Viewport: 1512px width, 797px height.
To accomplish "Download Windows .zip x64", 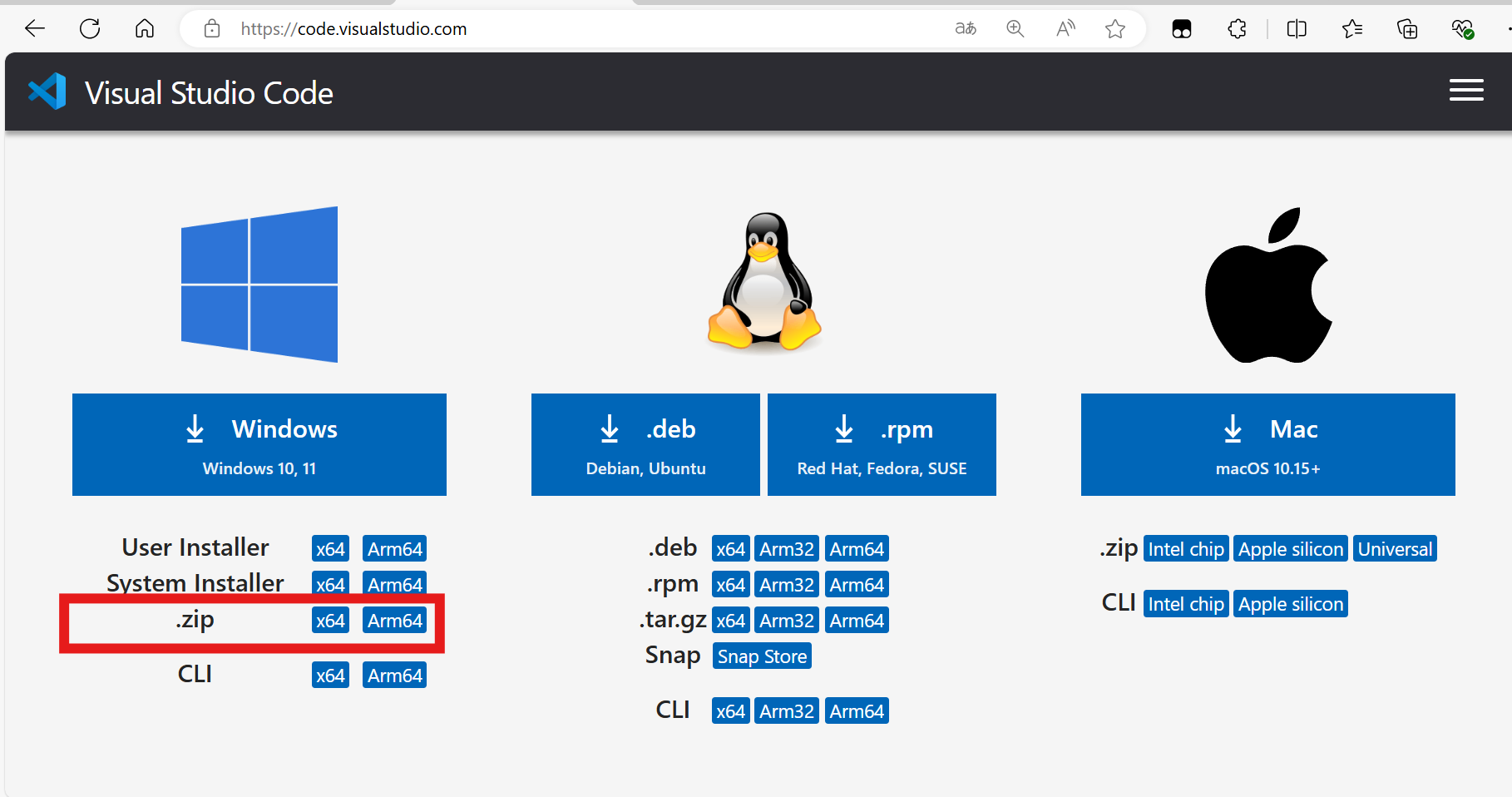I will click(330, 621).
